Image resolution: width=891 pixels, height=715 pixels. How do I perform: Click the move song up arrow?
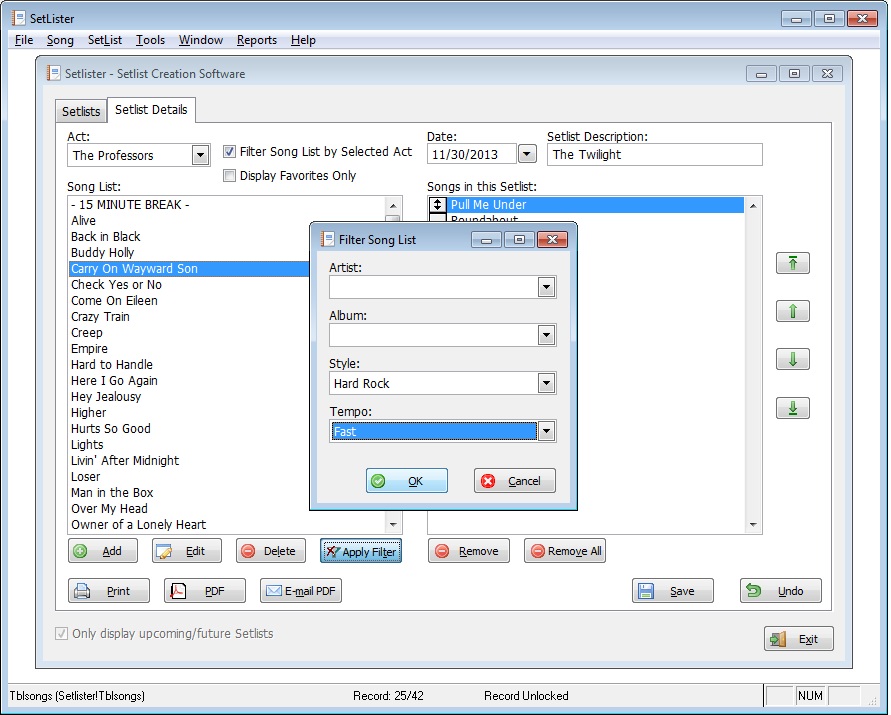click(793, 311)
